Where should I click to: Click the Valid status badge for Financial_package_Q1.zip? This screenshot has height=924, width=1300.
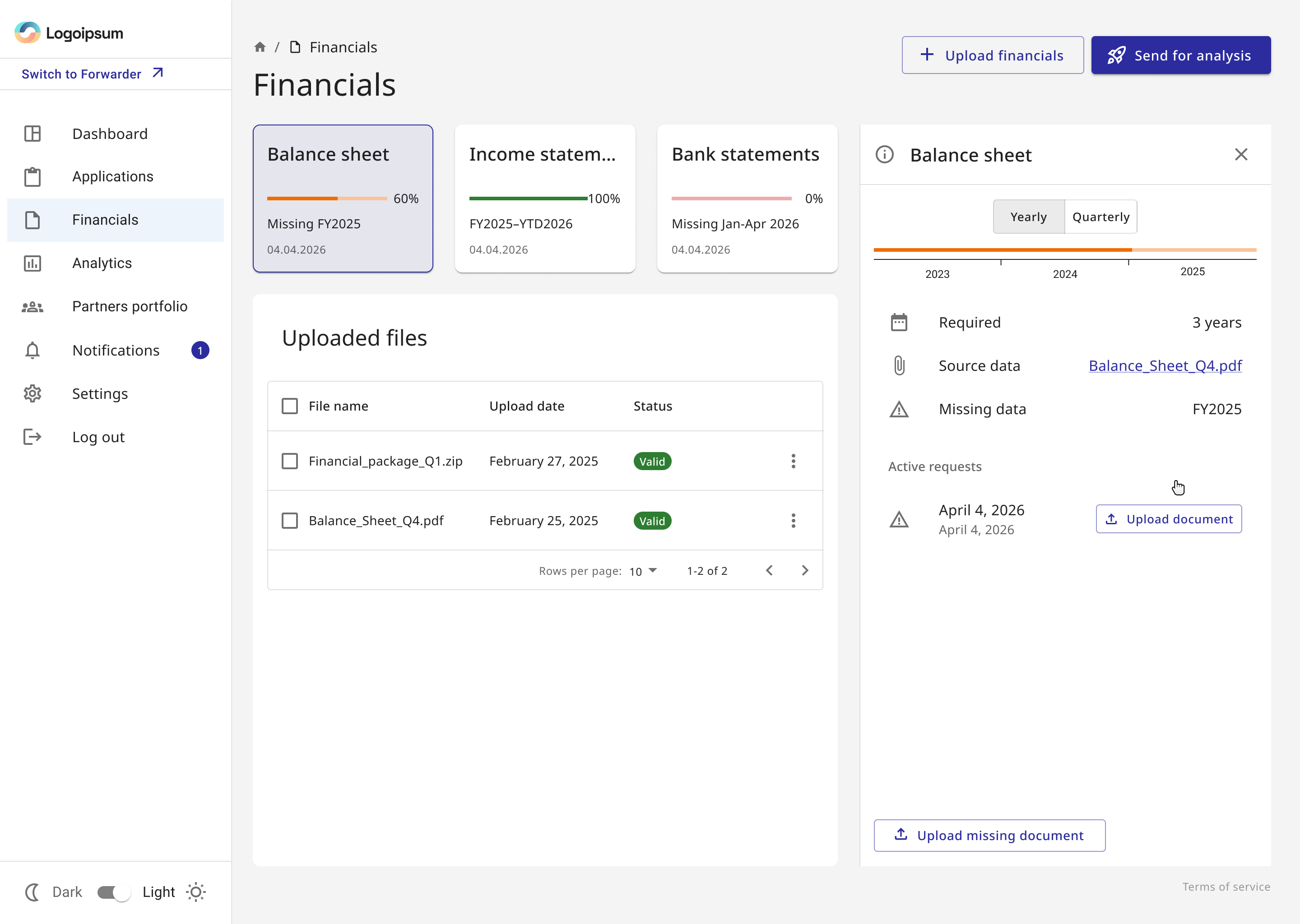(x=652, y=461)
